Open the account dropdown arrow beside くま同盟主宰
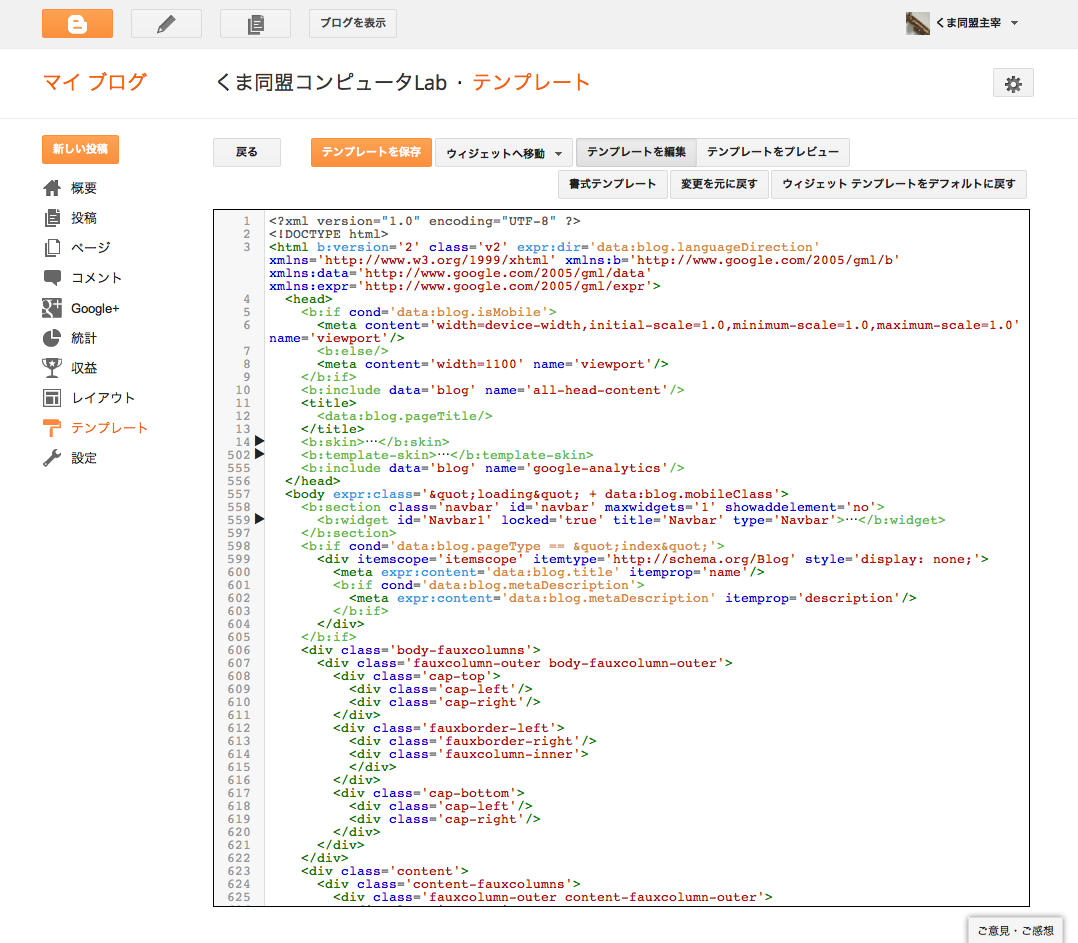Image resolution: width=1078 pixels, height=943 pixels. 1014,23
